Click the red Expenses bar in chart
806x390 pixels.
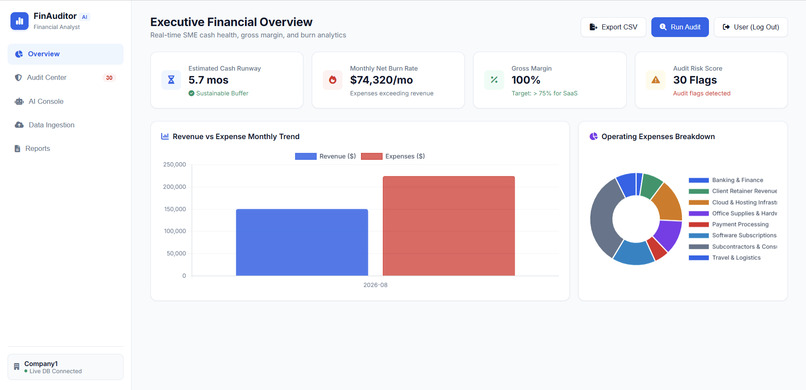coord(449,226)
